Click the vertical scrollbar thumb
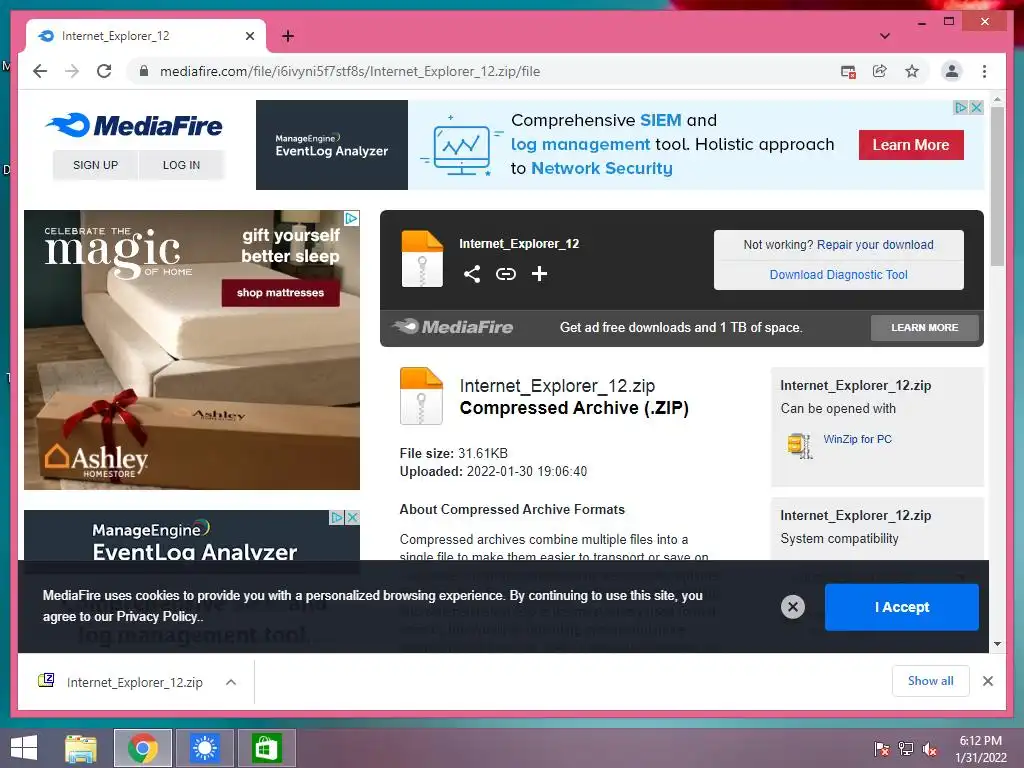Screen dimensions: 1024x768 pyautogui.click(x=997, y=187)
